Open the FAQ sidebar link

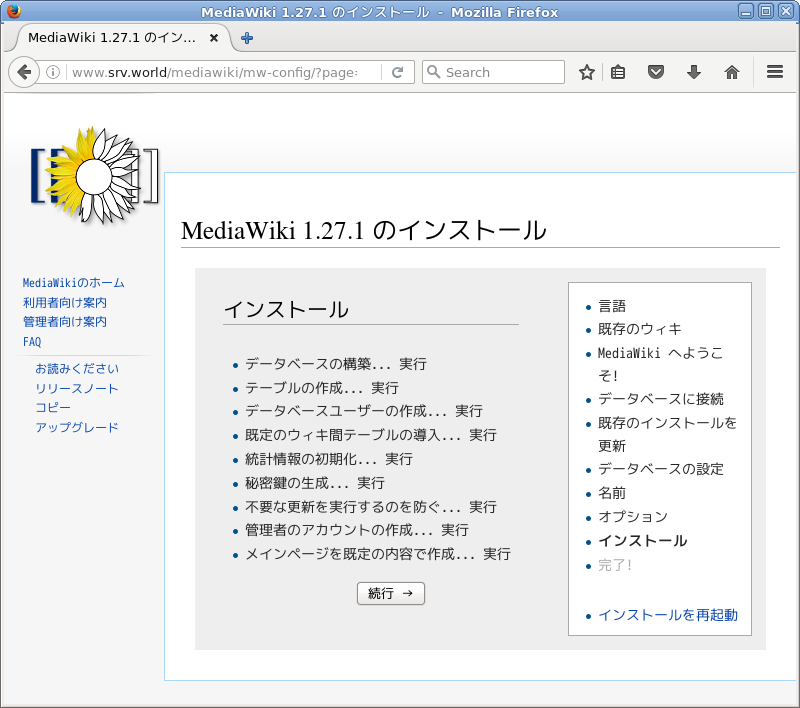click(x=32, y=342)
